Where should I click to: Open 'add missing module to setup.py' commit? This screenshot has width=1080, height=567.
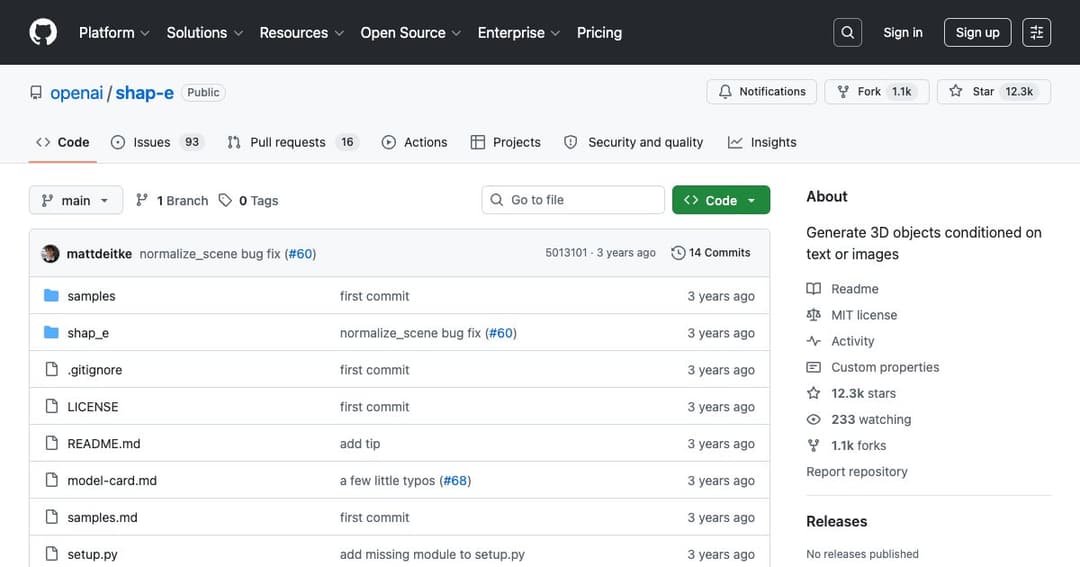(432, 555)
